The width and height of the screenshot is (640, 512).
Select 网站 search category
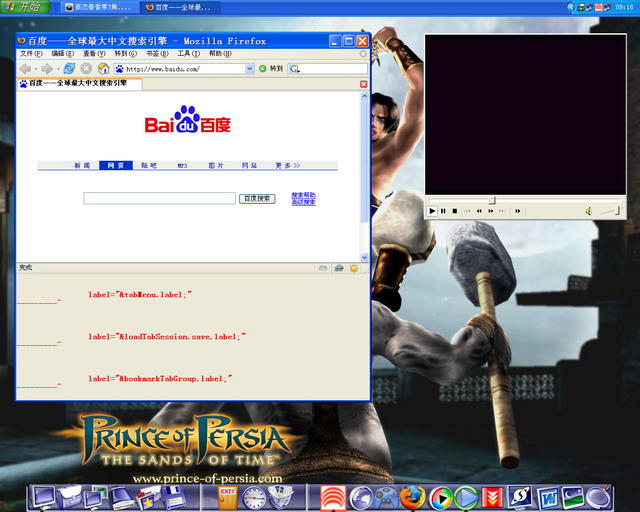click(x=249, y=165)
